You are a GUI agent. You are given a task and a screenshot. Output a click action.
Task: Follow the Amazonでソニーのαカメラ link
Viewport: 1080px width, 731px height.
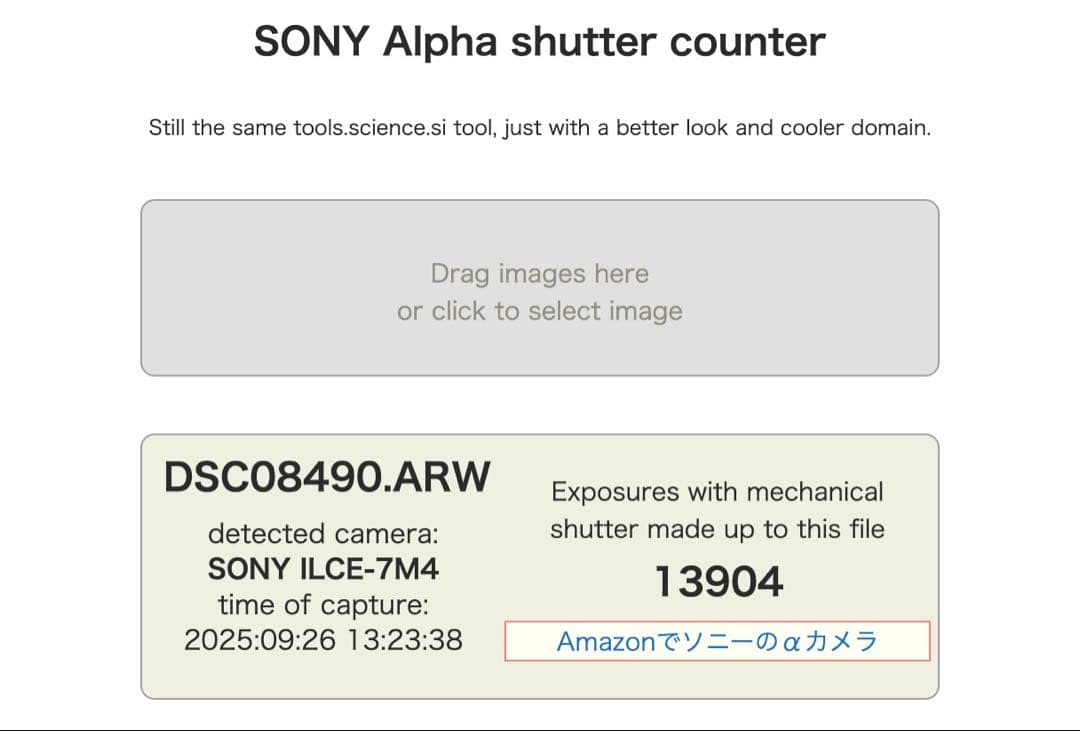point(718,641)
